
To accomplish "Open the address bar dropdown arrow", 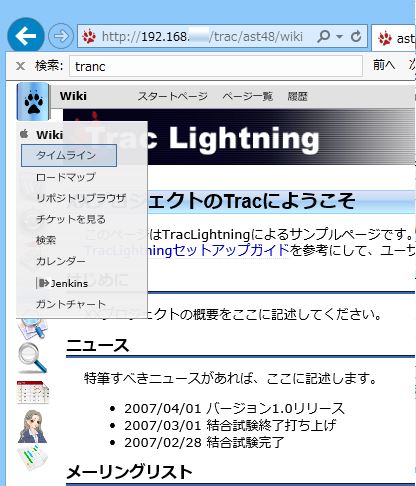I will pyautogui.click(x=339, y=36).
